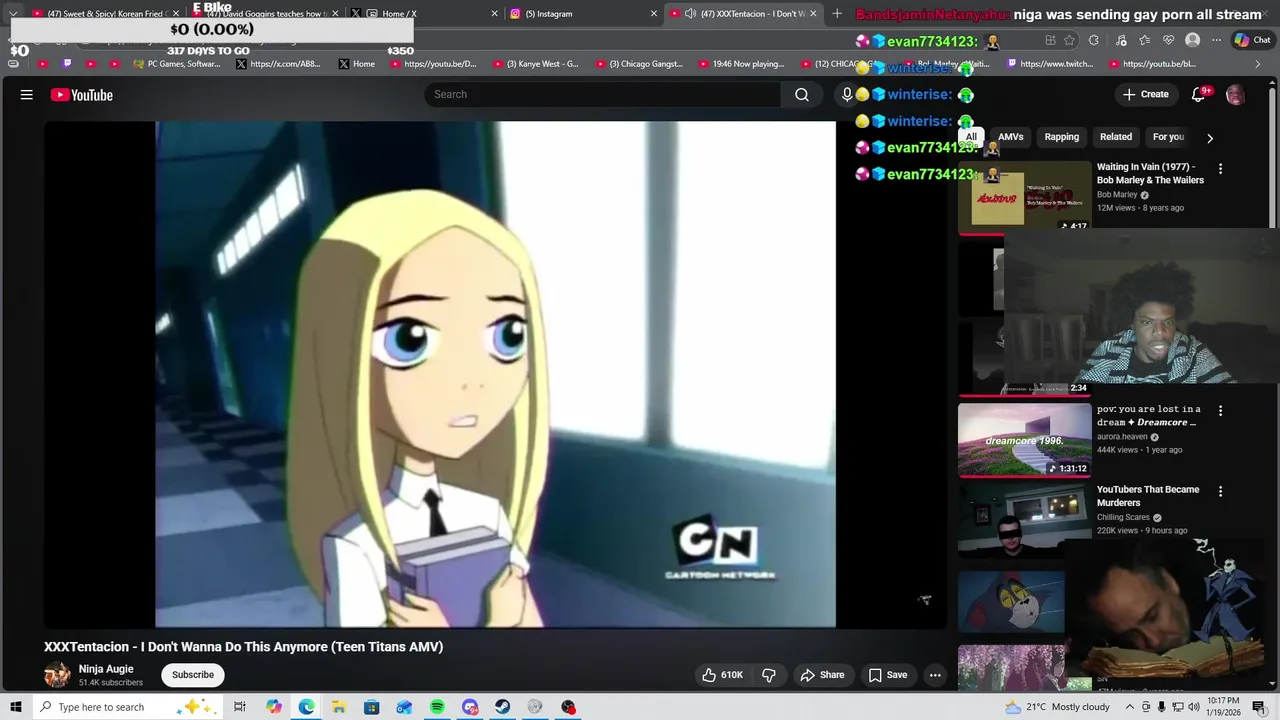Add page to favorites star icon
The height and width of the screenshot is (720, 1280).
[x=1070, y=40]
